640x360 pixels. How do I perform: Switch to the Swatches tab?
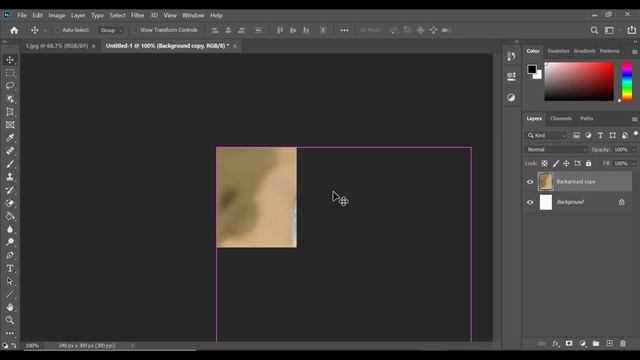[558, 51]
